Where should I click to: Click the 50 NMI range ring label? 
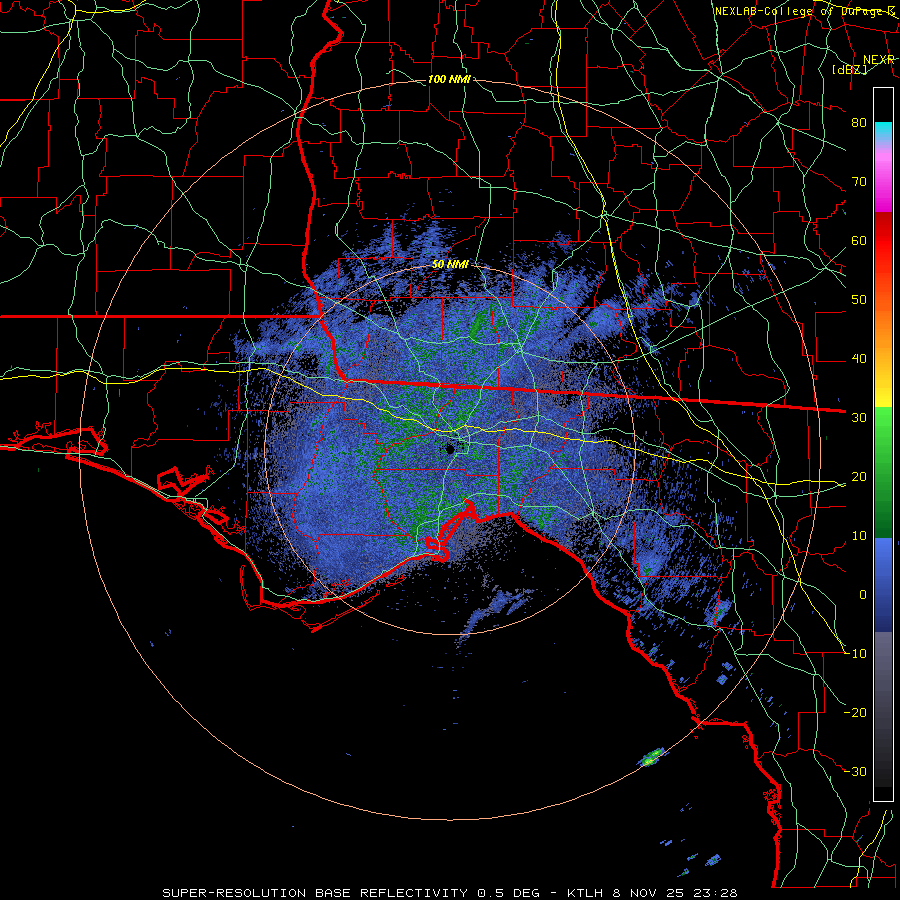pos(450,264)
